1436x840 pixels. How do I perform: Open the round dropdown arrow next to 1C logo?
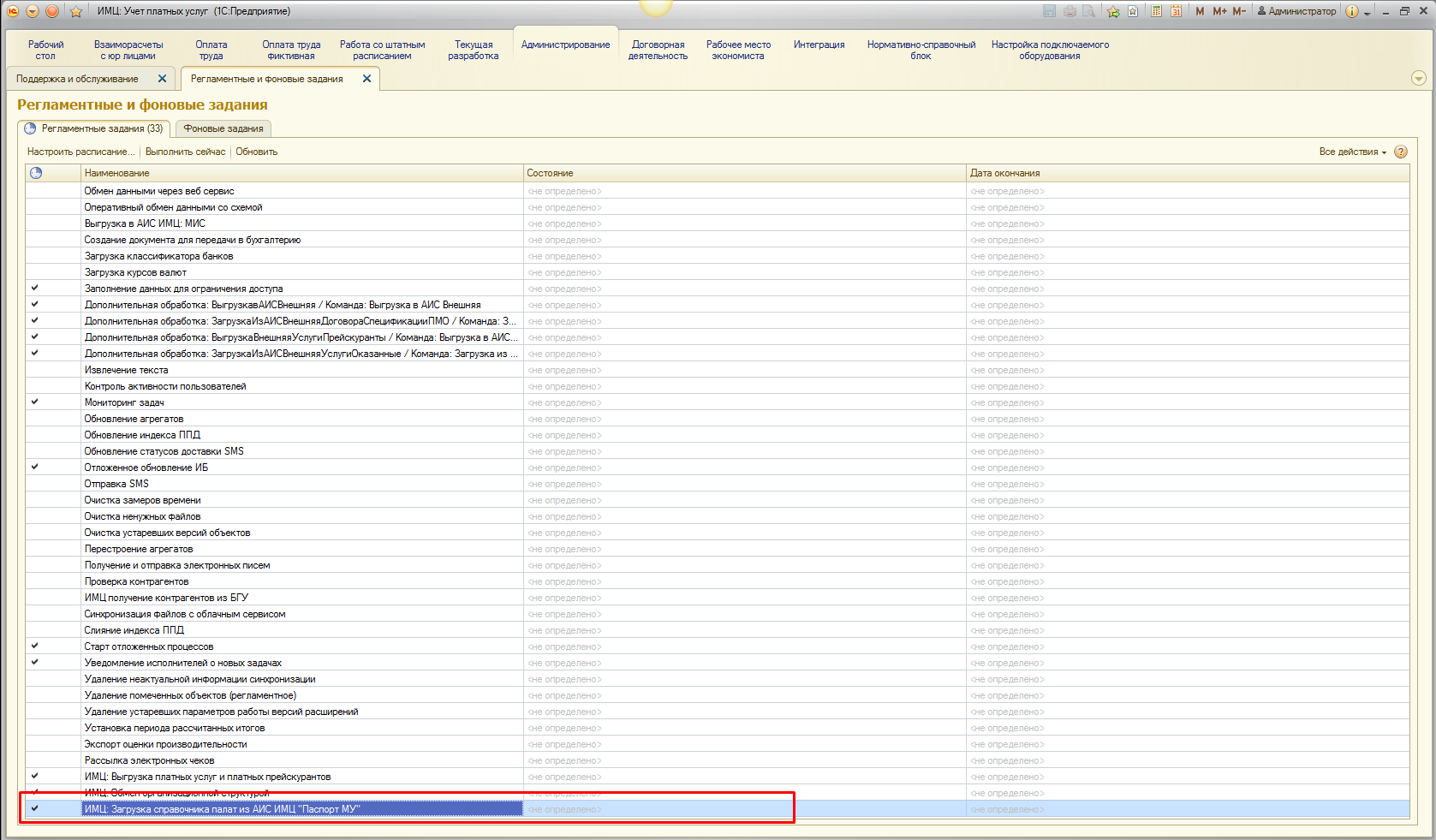33,11
